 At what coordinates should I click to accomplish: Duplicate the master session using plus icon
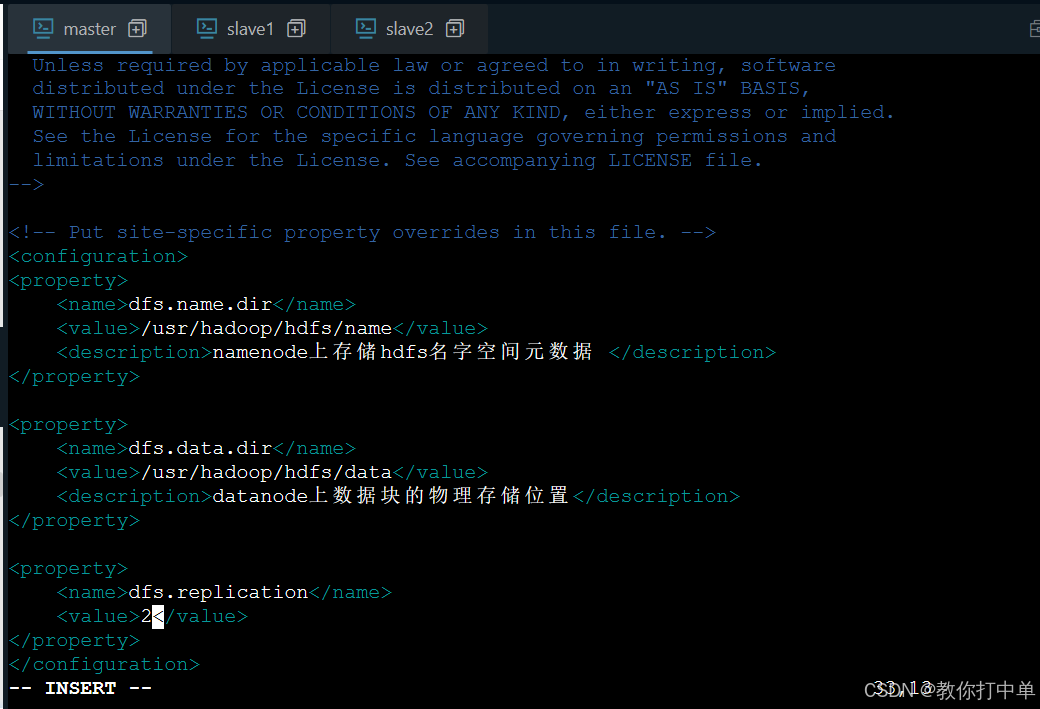click(x=137, y=29)
